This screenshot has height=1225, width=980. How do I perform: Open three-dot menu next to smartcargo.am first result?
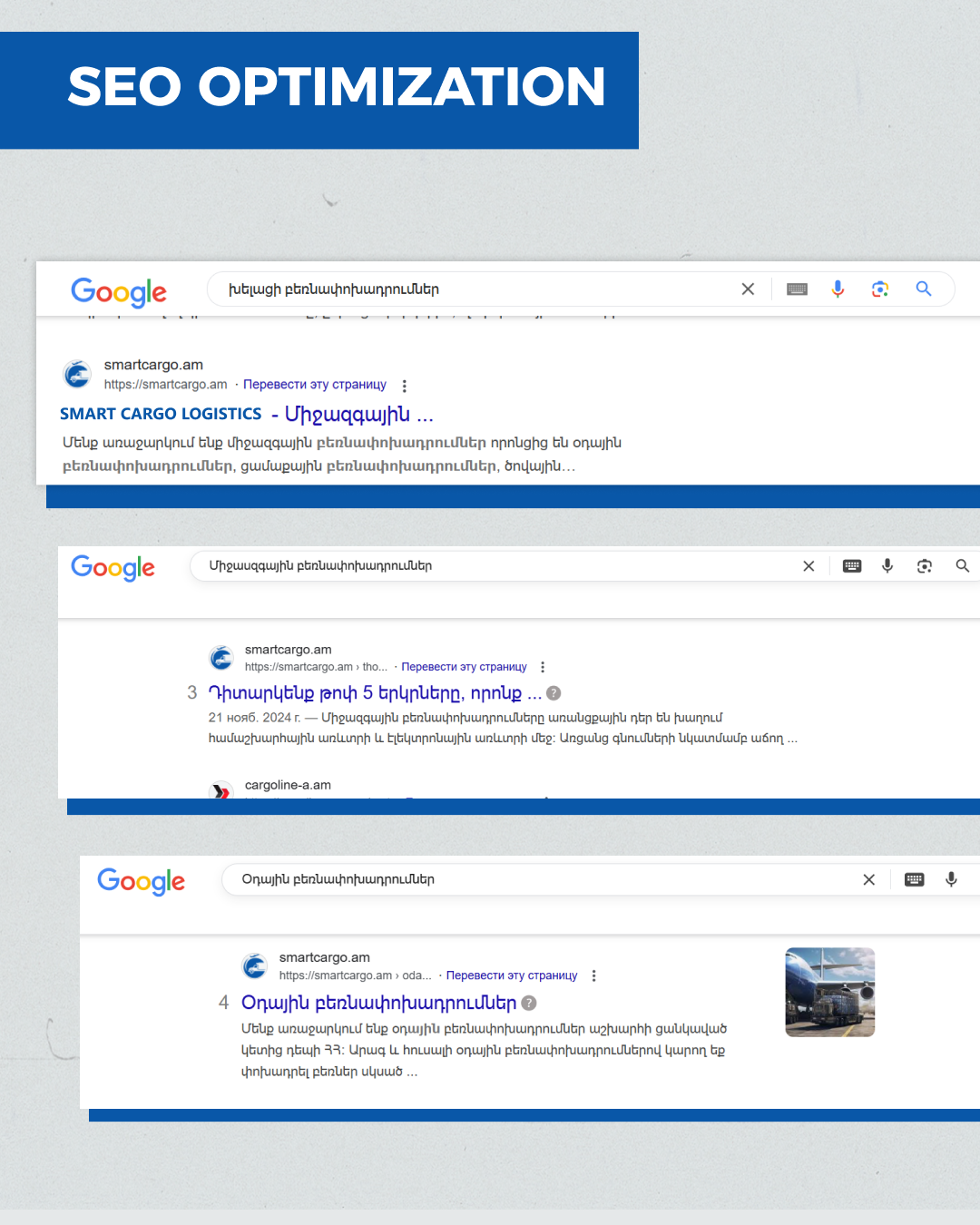tap(404, 386)
